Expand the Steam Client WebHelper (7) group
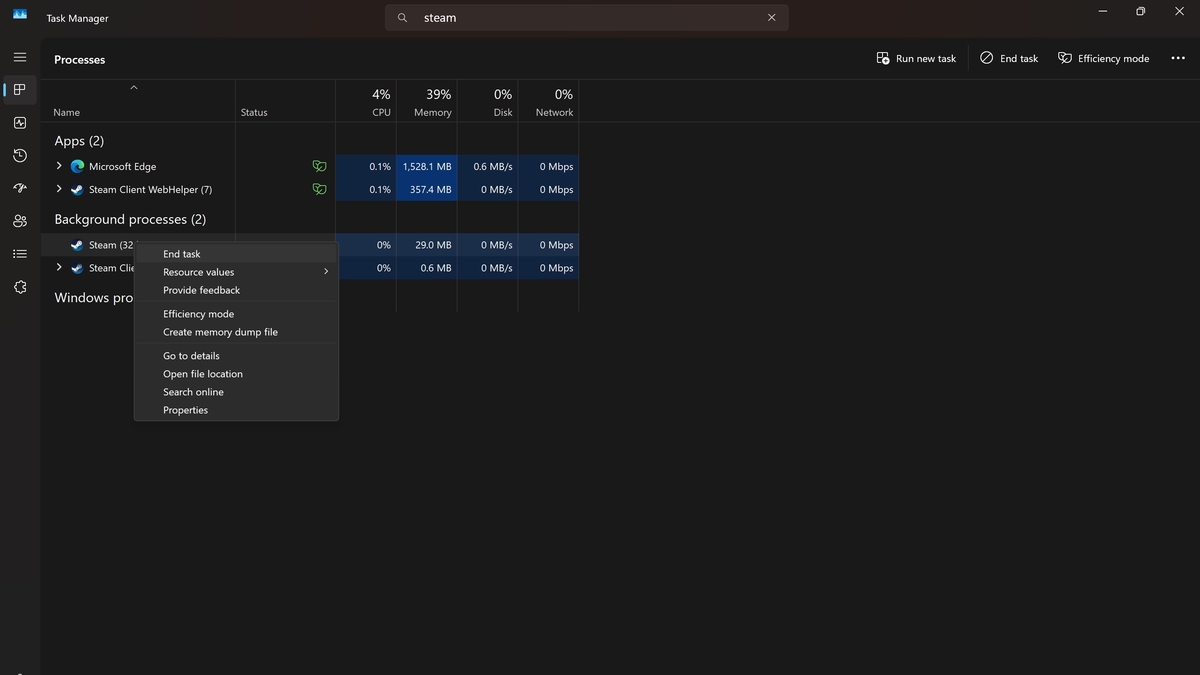This screenshot has height=675, width=1200. (59, 189)
